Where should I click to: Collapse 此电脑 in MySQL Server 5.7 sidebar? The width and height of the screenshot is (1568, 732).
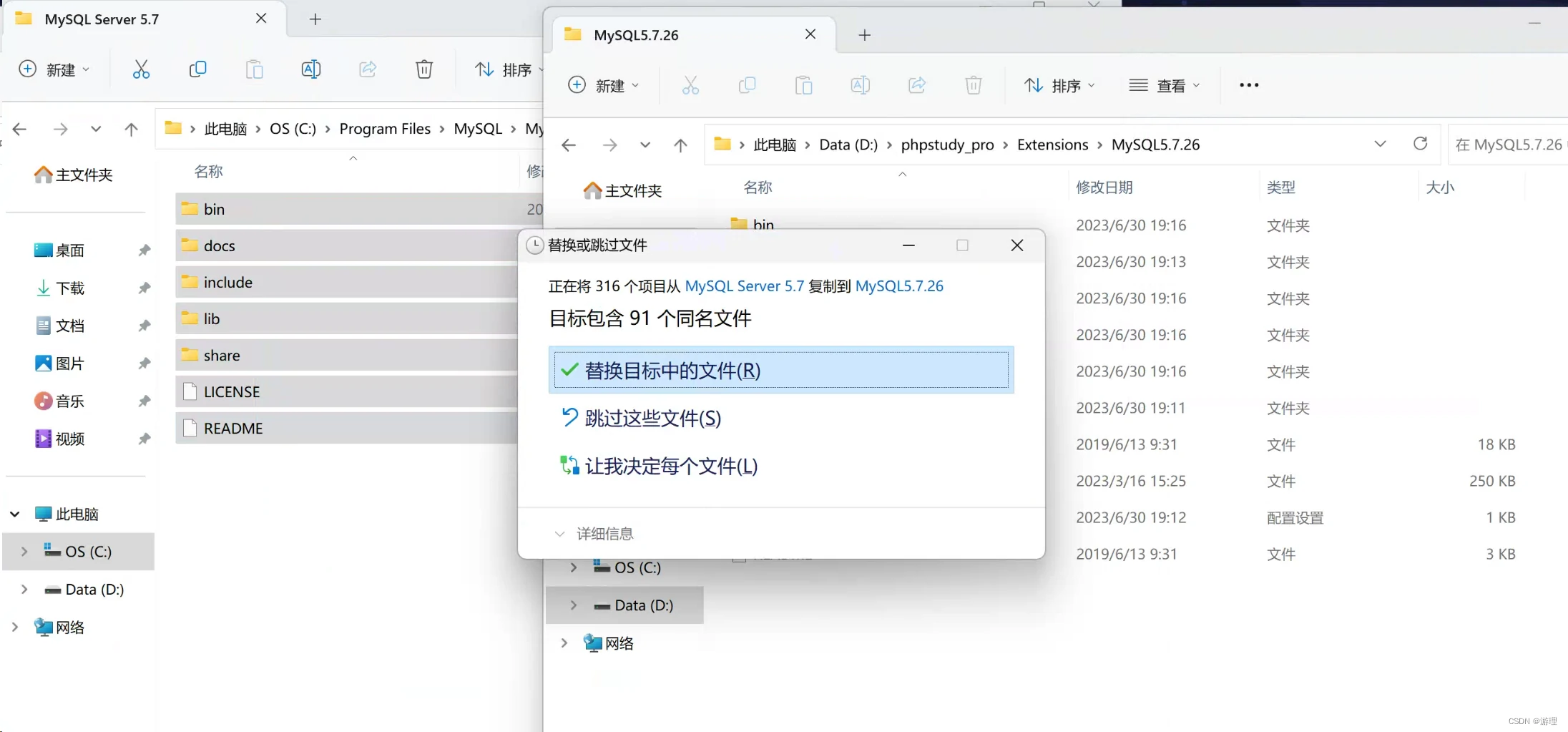click(x=14, y=514)
